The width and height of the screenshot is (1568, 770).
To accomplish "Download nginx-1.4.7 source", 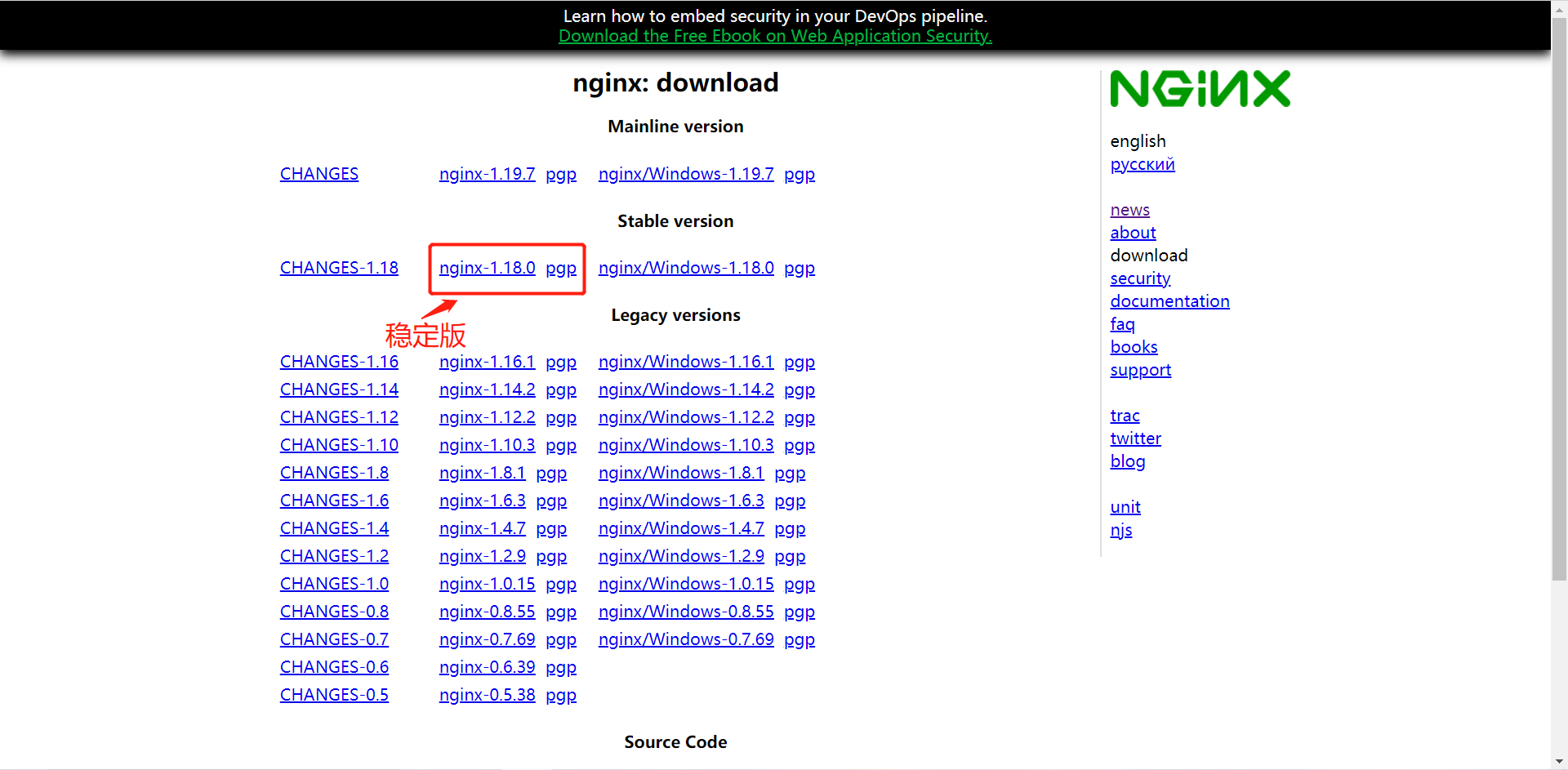I will click(x=482, y=528).
